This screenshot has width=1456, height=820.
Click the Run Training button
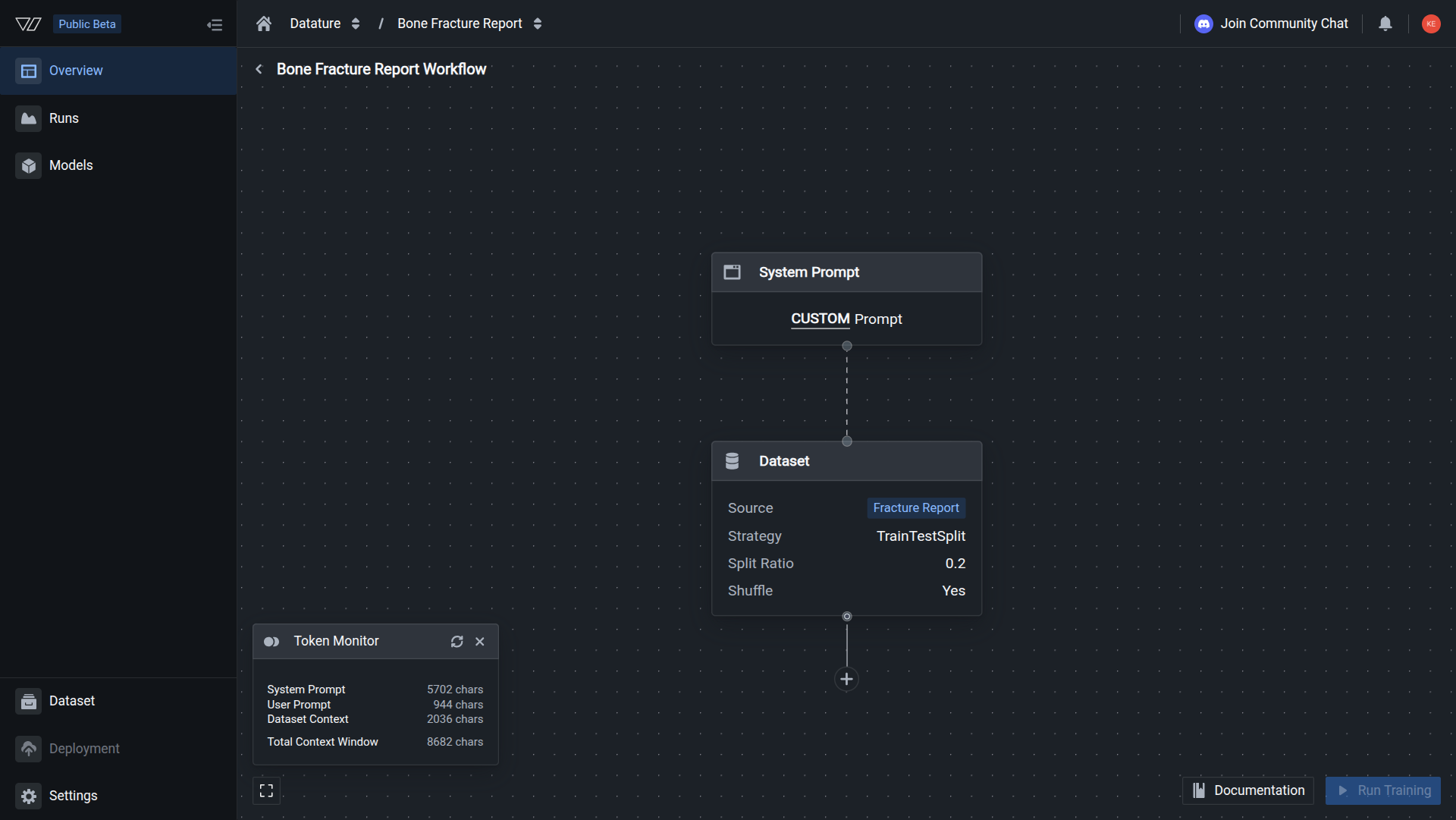coord(1382,790)
